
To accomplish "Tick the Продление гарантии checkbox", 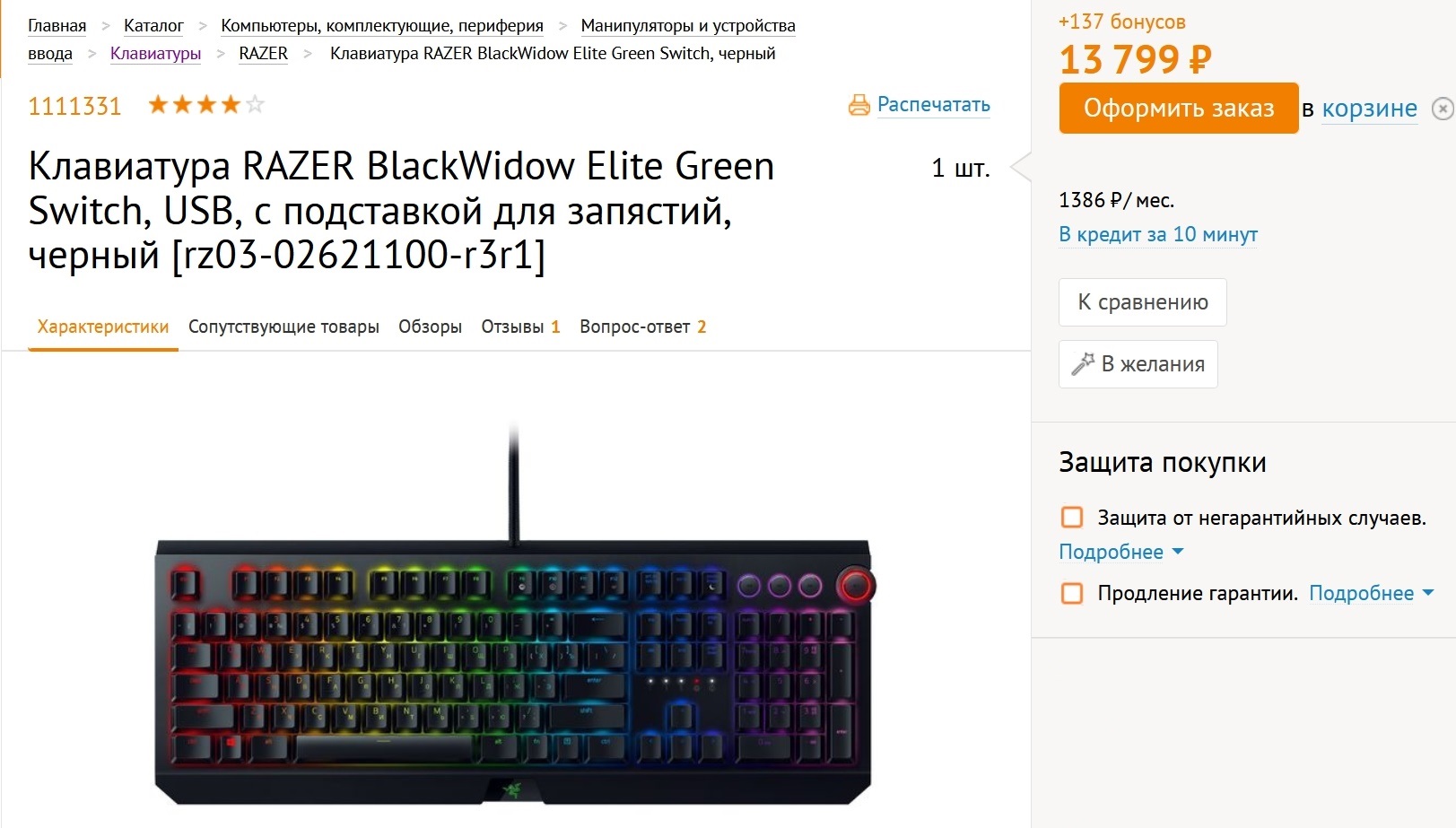I will [x=1072, y=593].
